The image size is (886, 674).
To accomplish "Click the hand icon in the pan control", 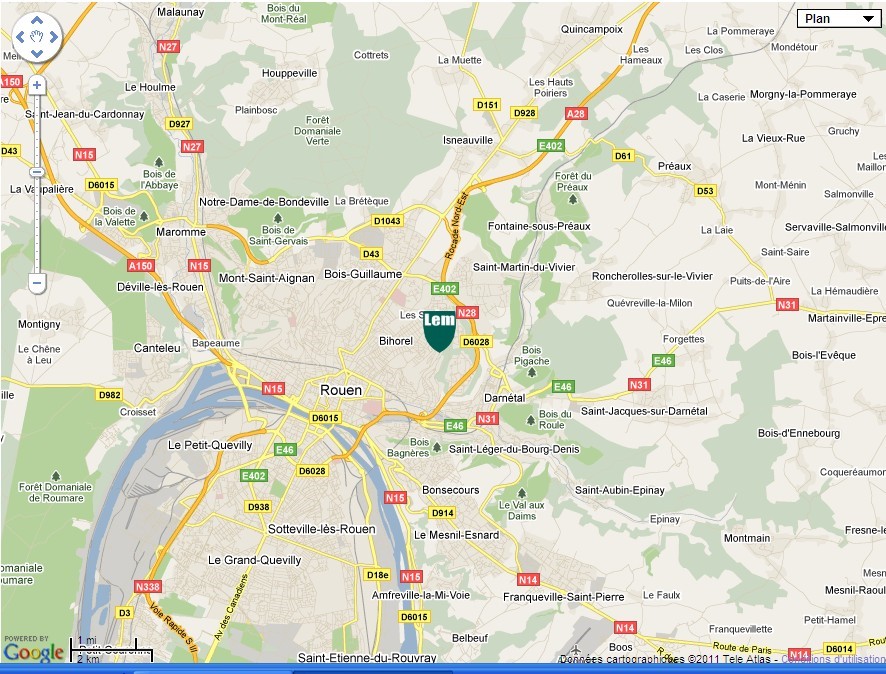I will [x=37, y=37].
